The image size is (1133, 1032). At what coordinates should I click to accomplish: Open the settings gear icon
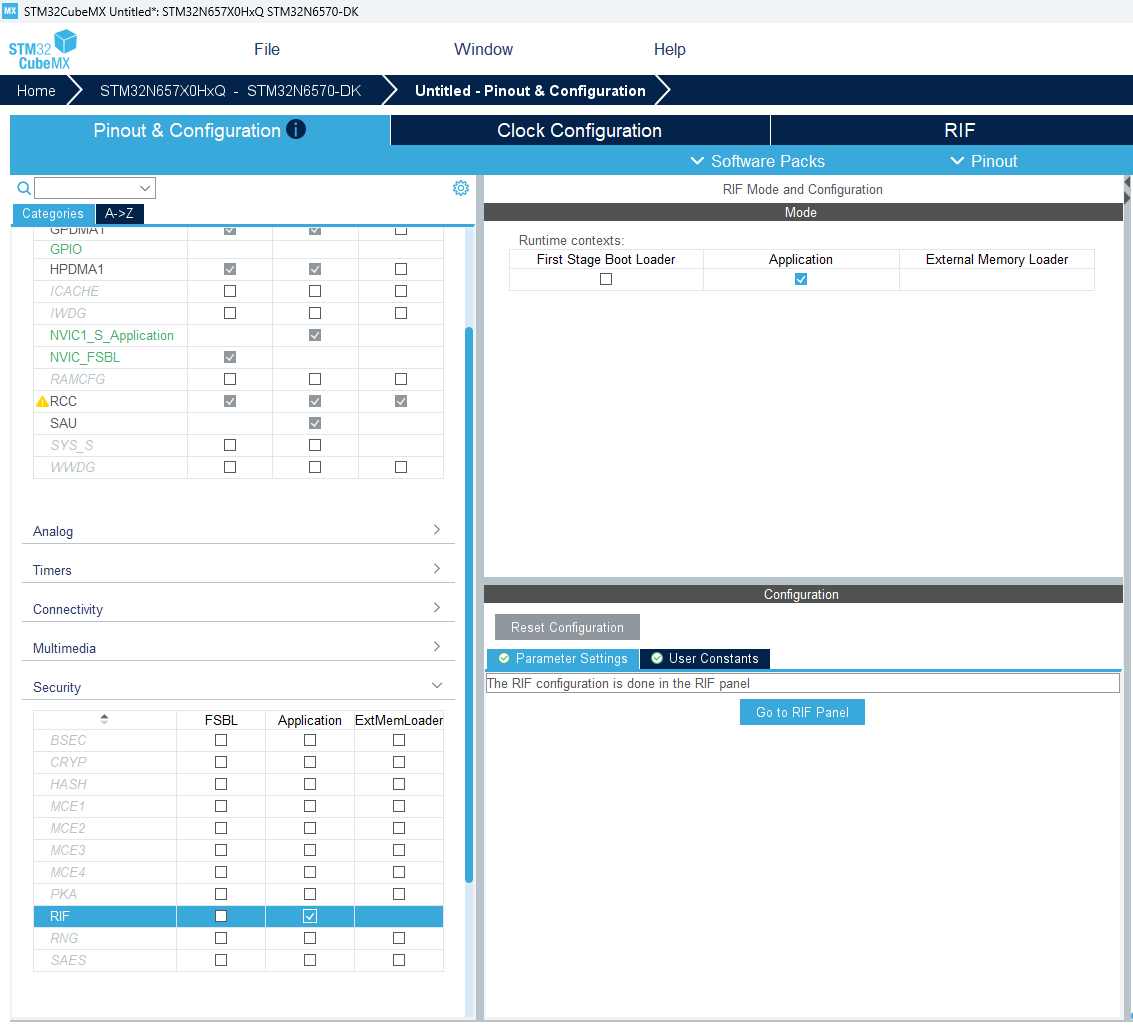(460, 188)
